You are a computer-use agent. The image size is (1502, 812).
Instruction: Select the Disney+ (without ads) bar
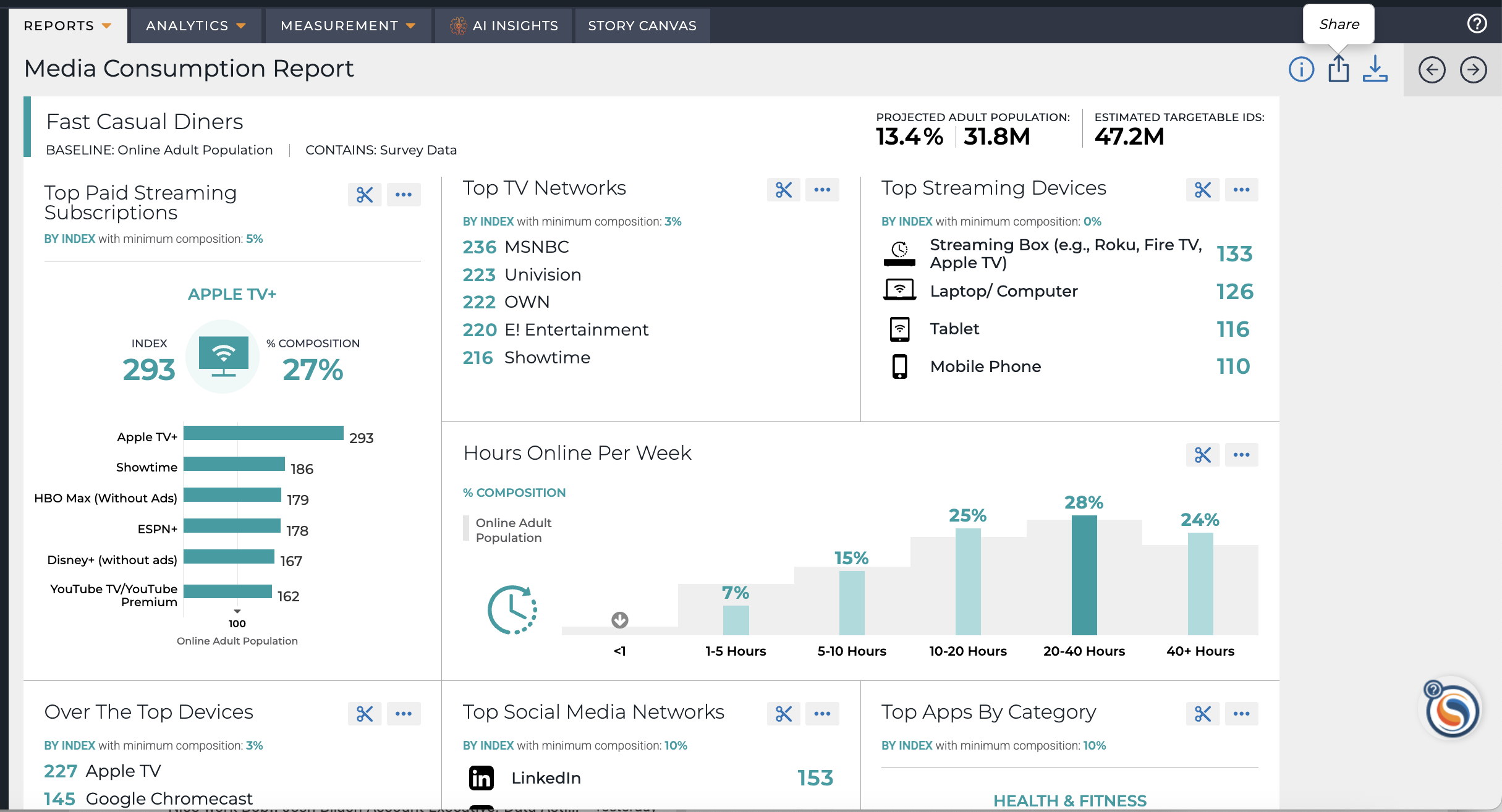[x=229, y=556]
